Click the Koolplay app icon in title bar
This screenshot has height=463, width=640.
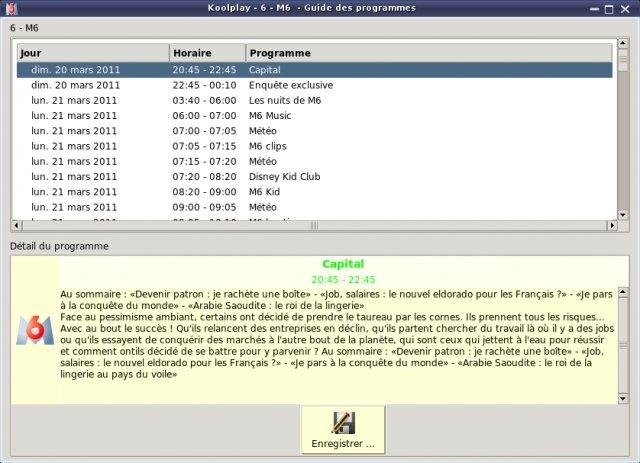(11, 8)
